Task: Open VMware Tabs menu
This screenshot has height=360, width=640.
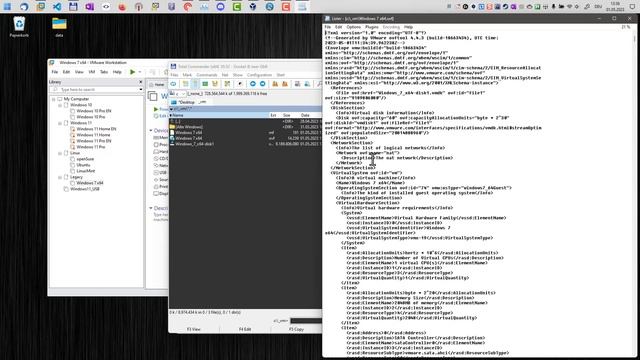Action: click(x=104, y=72)
